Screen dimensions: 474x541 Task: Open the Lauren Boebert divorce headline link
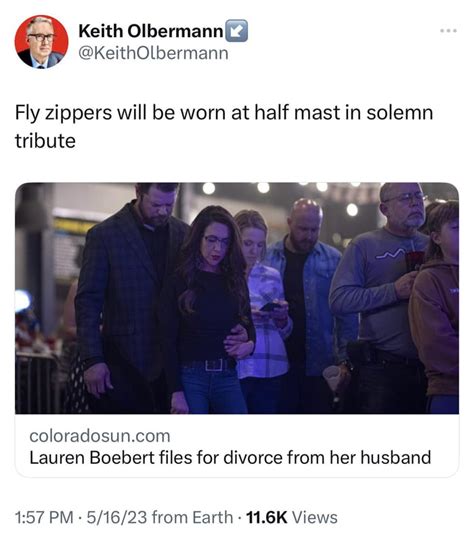click(x=230, y=458)
